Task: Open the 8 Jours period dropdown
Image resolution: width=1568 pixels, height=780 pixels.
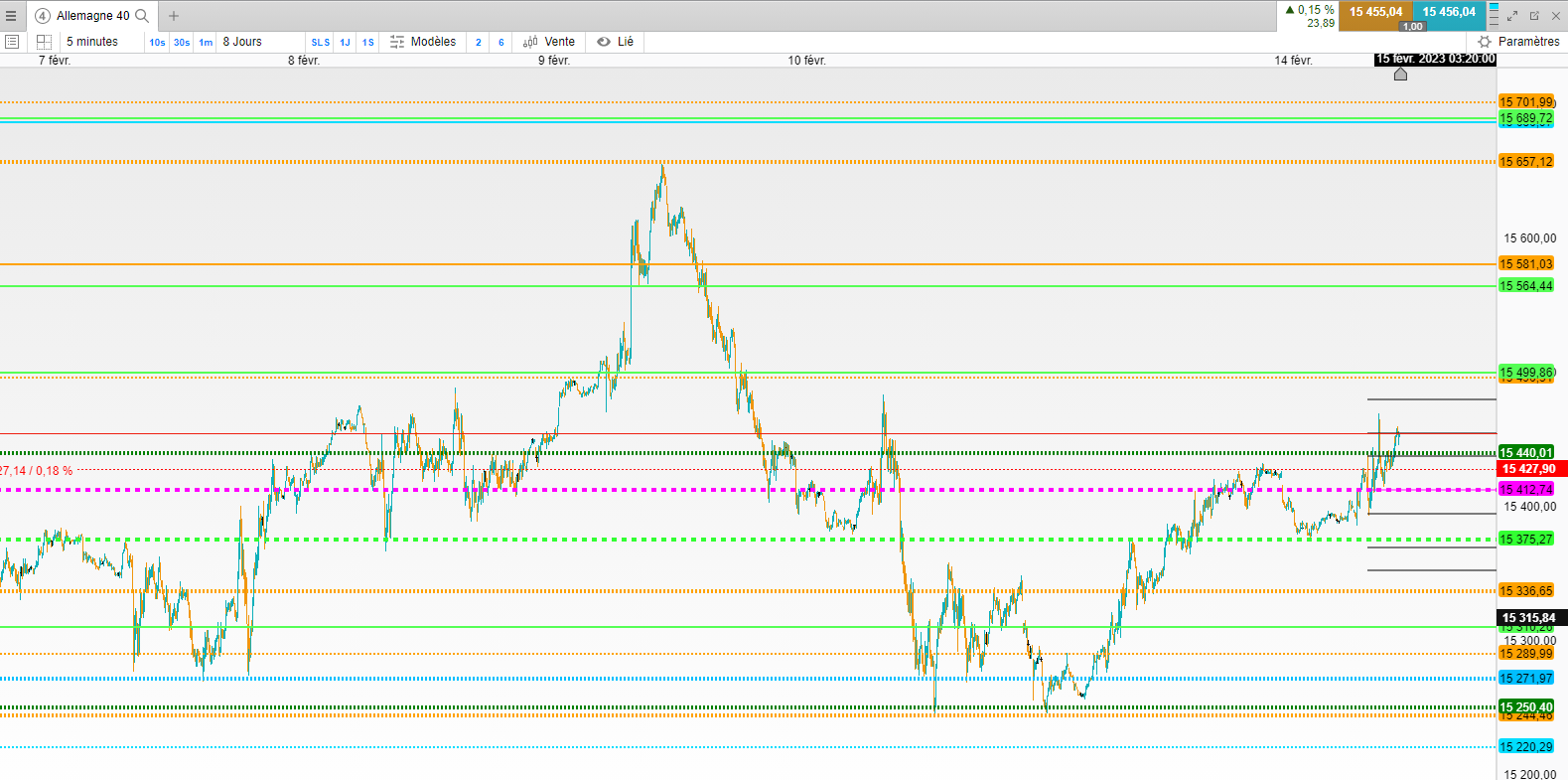Action: click(242, 42)
